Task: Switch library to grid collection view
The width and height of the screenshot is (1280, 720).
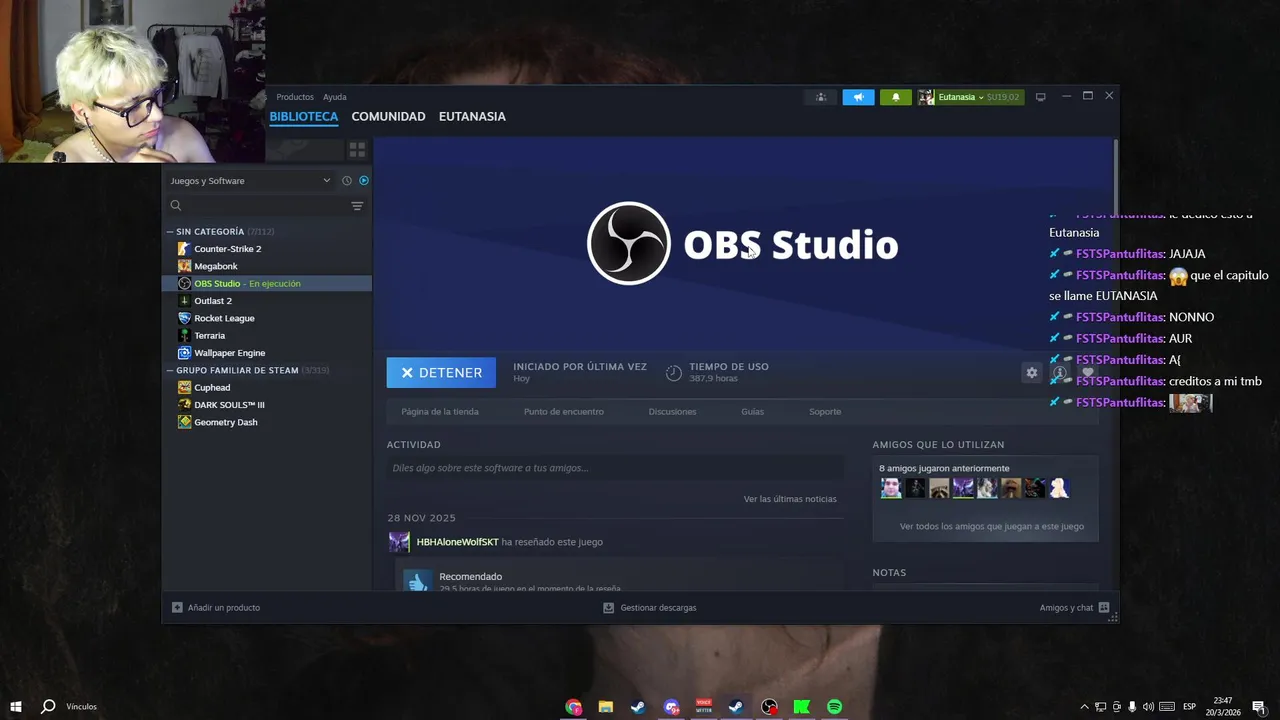Action: (357, 150)
